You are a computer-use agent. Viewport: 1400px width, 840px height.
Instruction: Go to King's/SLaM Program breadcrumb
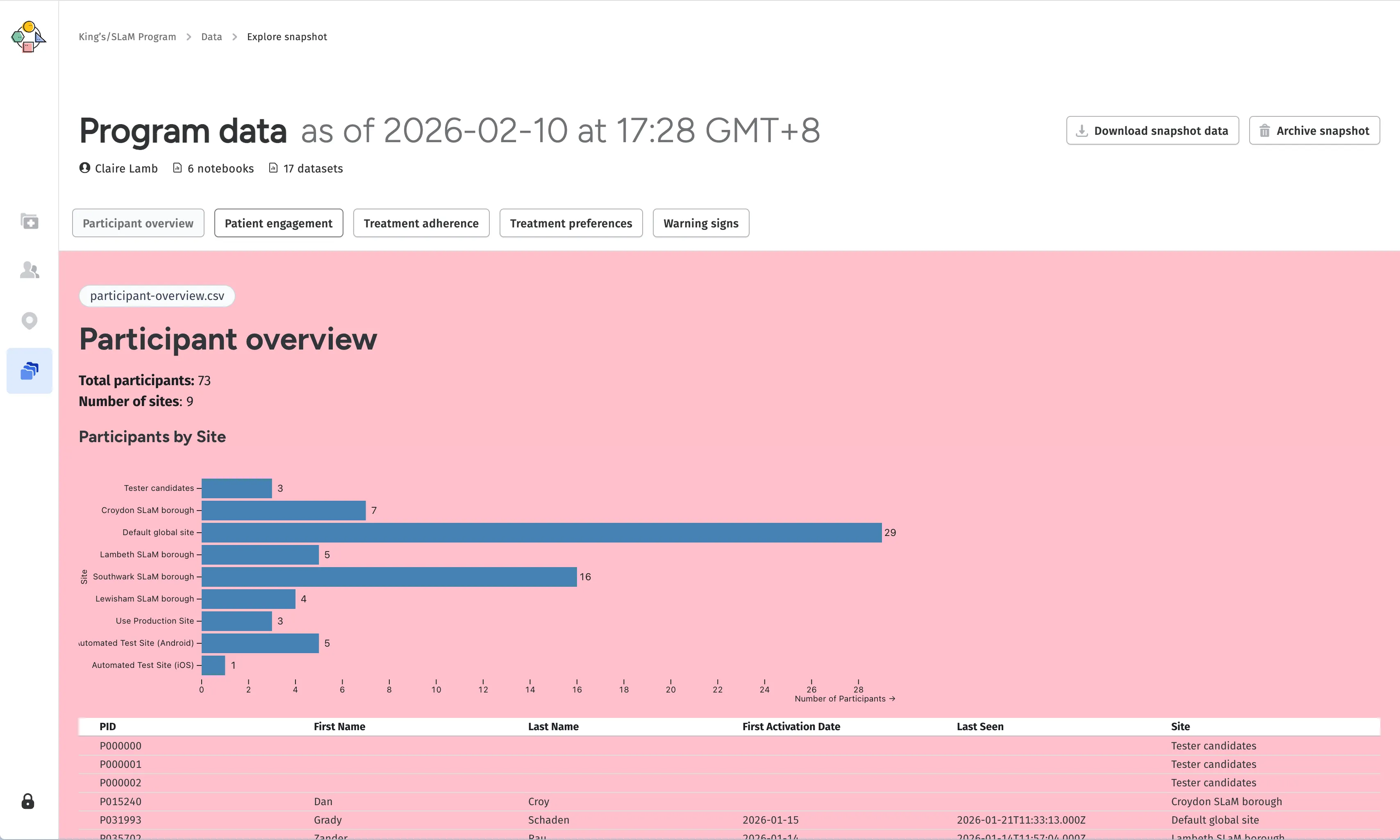point(127,37)
